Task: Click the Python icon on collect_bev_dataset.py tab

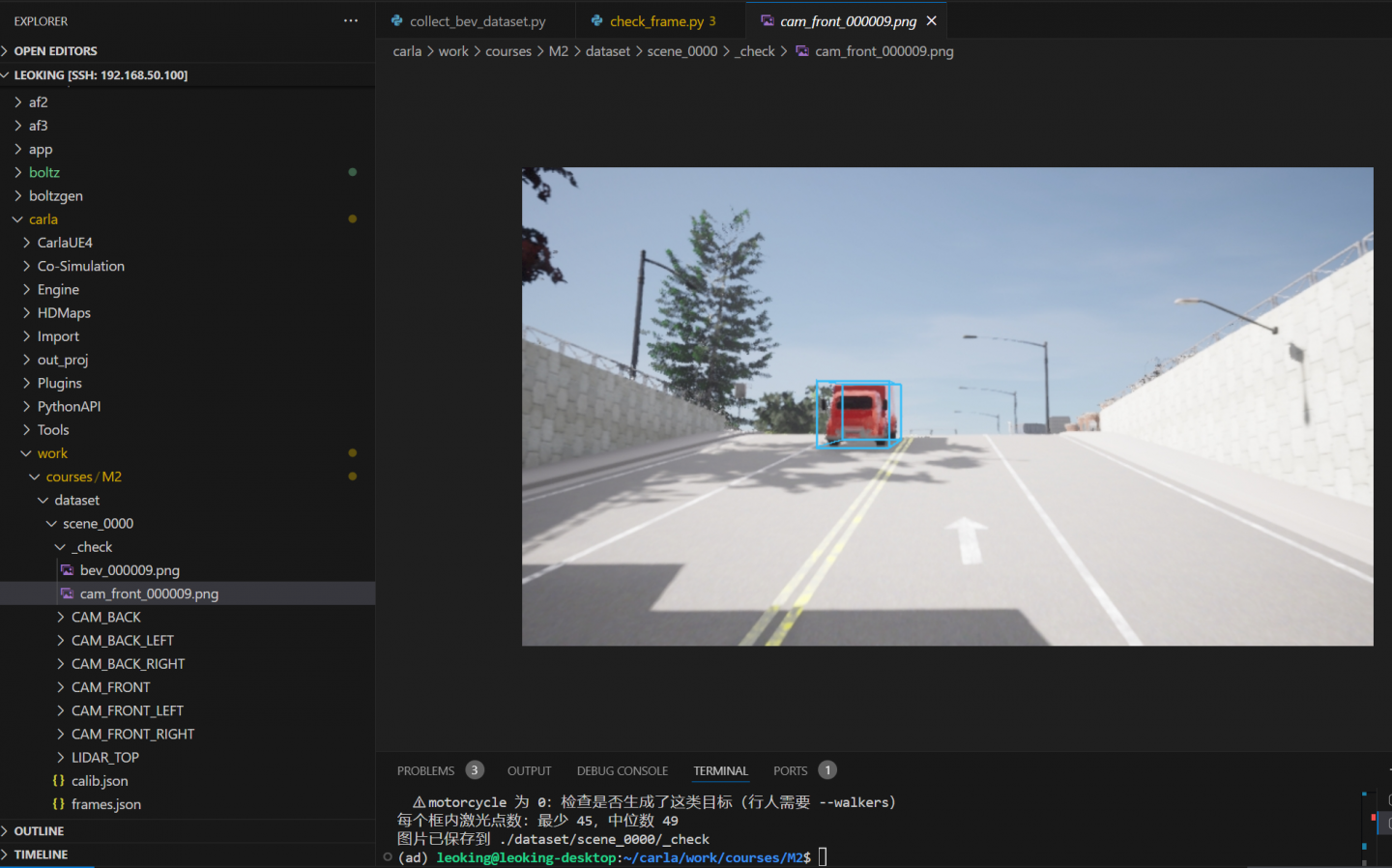Action: pos(397,20)
